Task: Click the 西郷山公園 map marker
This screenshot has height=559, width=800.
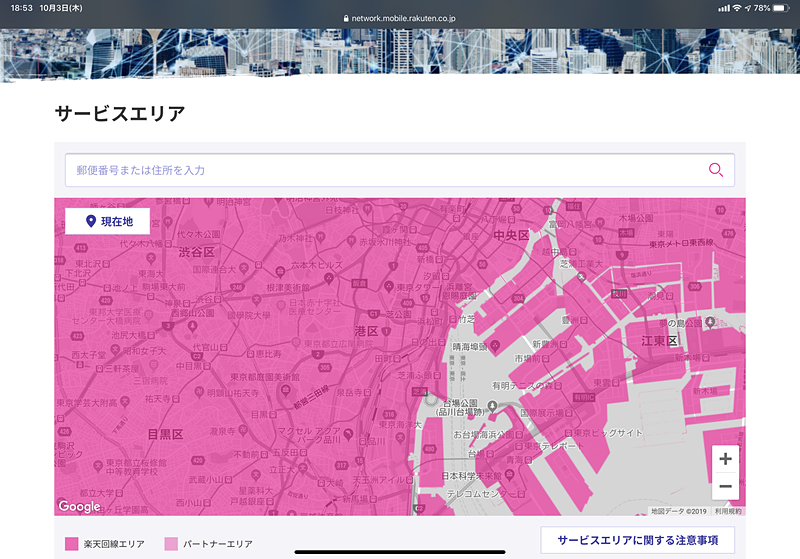Action: [192, 326]
